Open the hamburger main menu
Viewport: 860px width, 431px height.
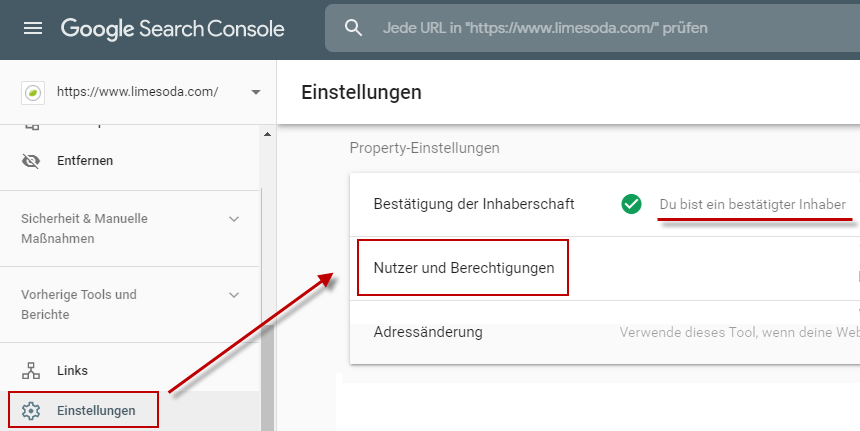tap(33, 28)
